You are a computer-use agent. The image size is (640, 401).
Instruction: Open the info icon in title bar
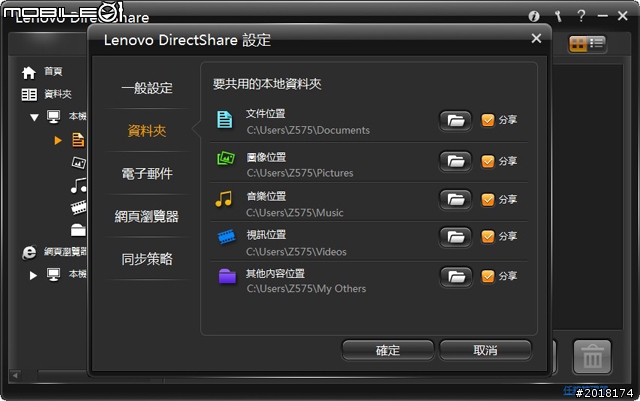(x=534, y=16)
